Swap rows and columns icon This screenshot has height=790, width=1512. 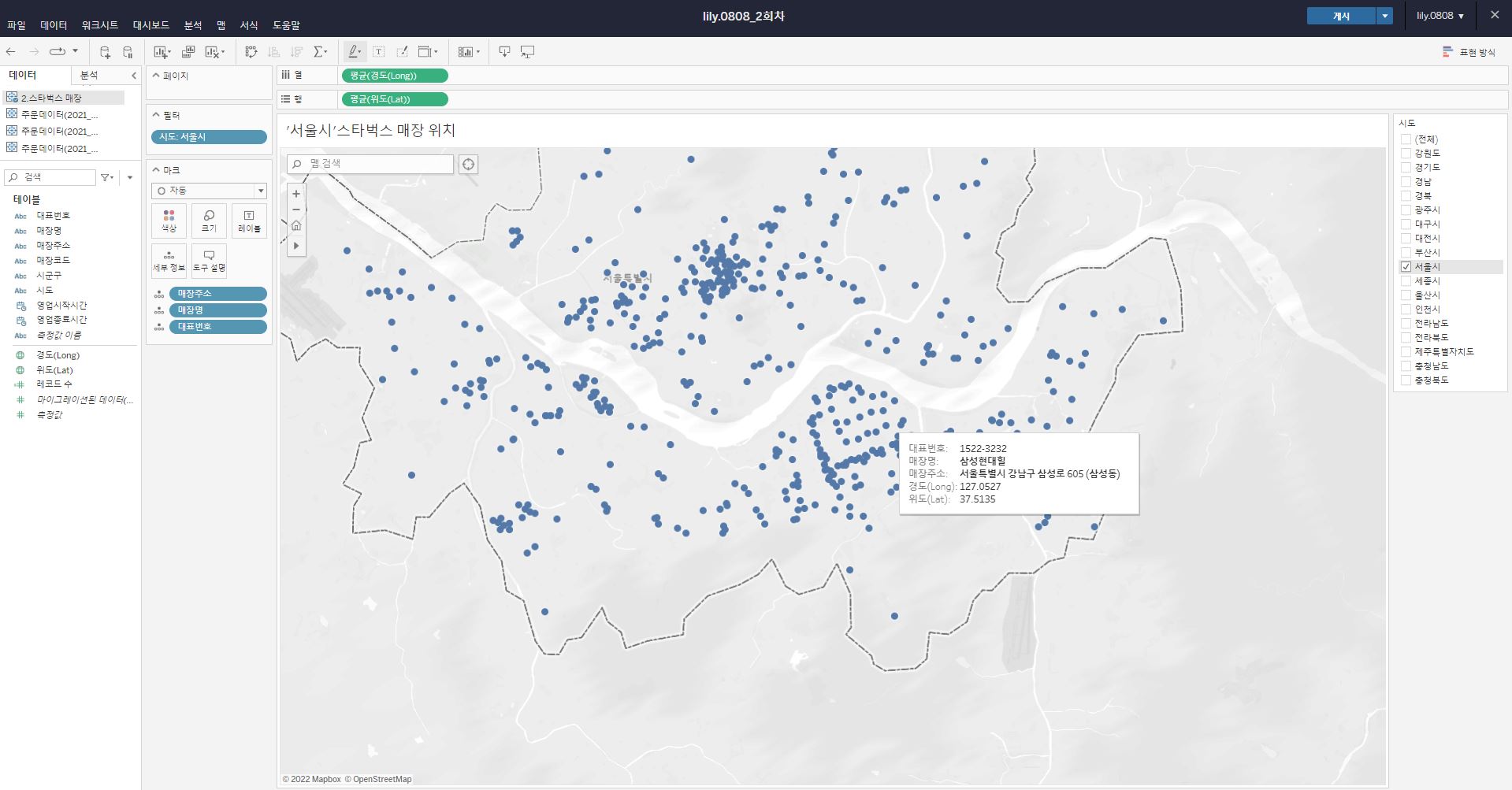(251, 52)
